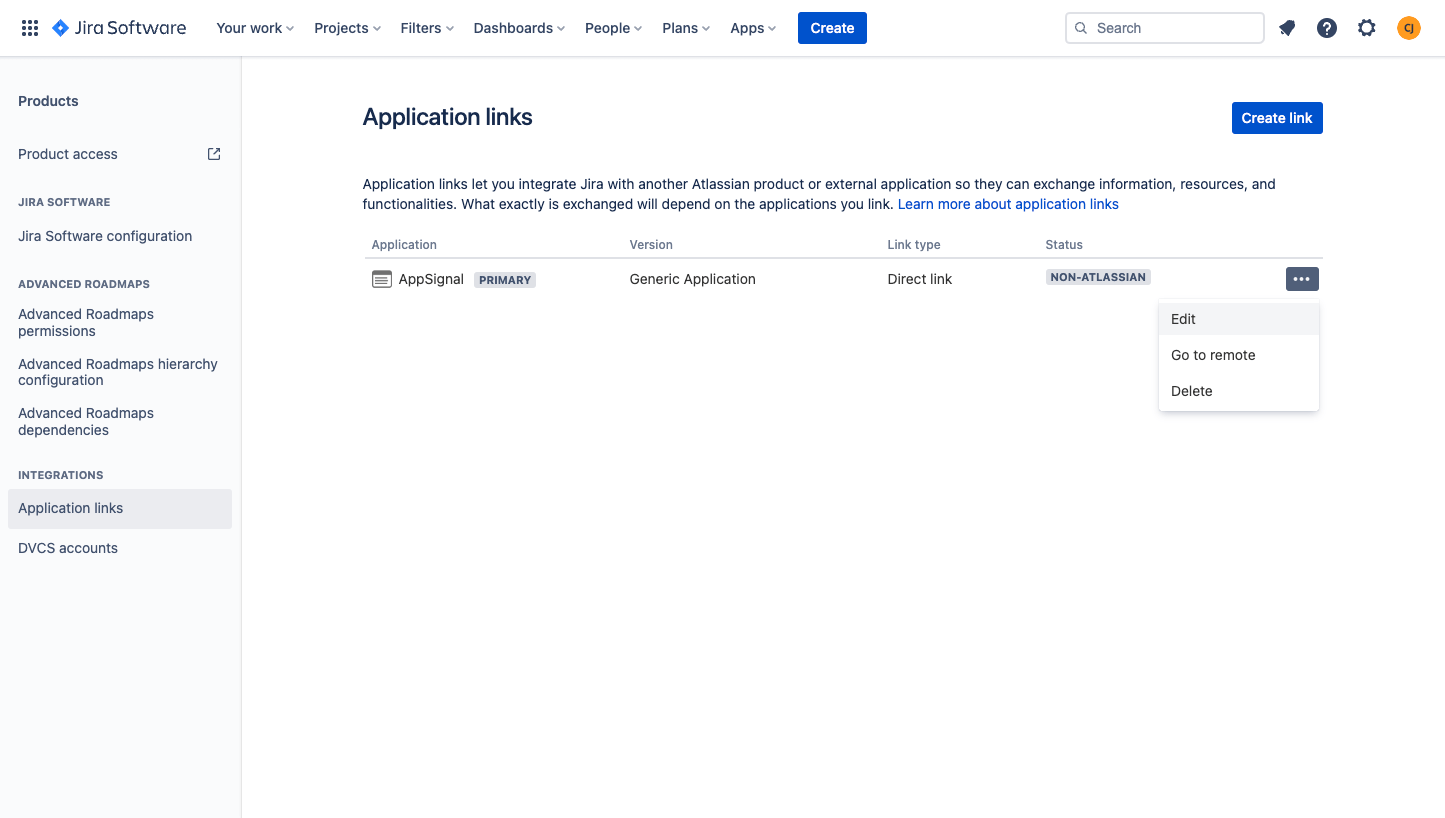Click the Create button in the top bar
Screen dimensions: 1445x818
(832, 28)
